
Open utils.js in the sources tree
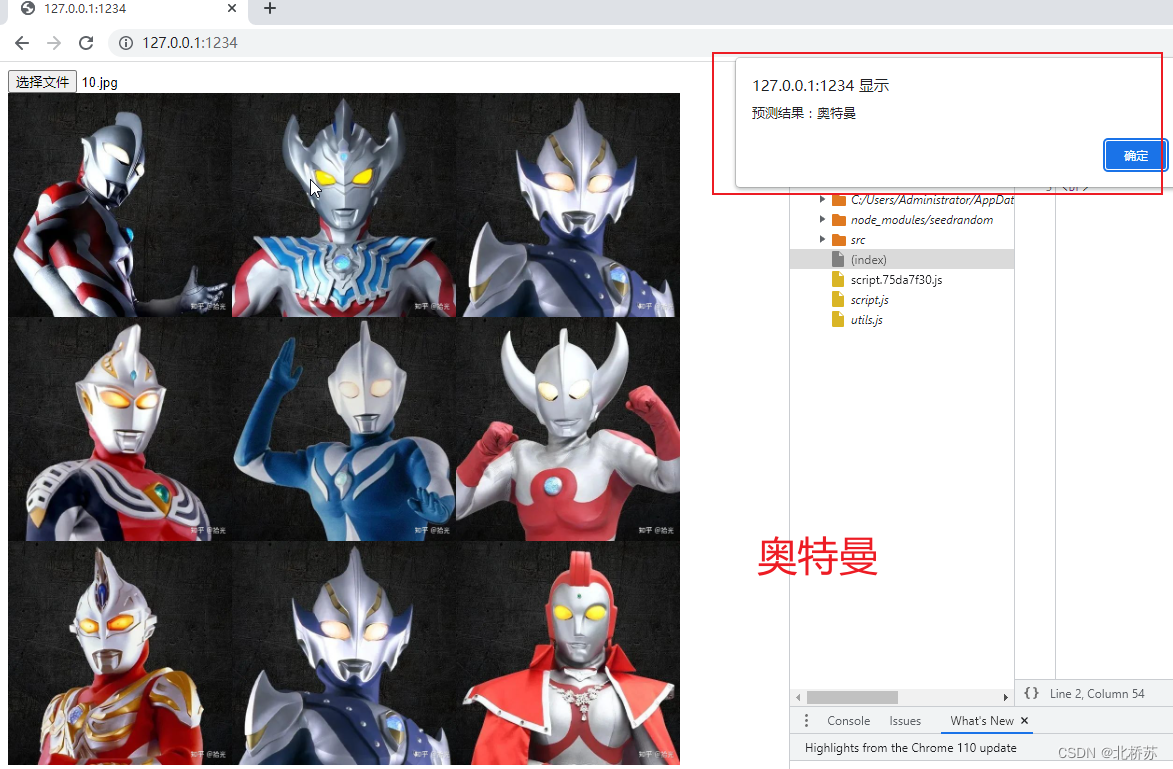866,320
